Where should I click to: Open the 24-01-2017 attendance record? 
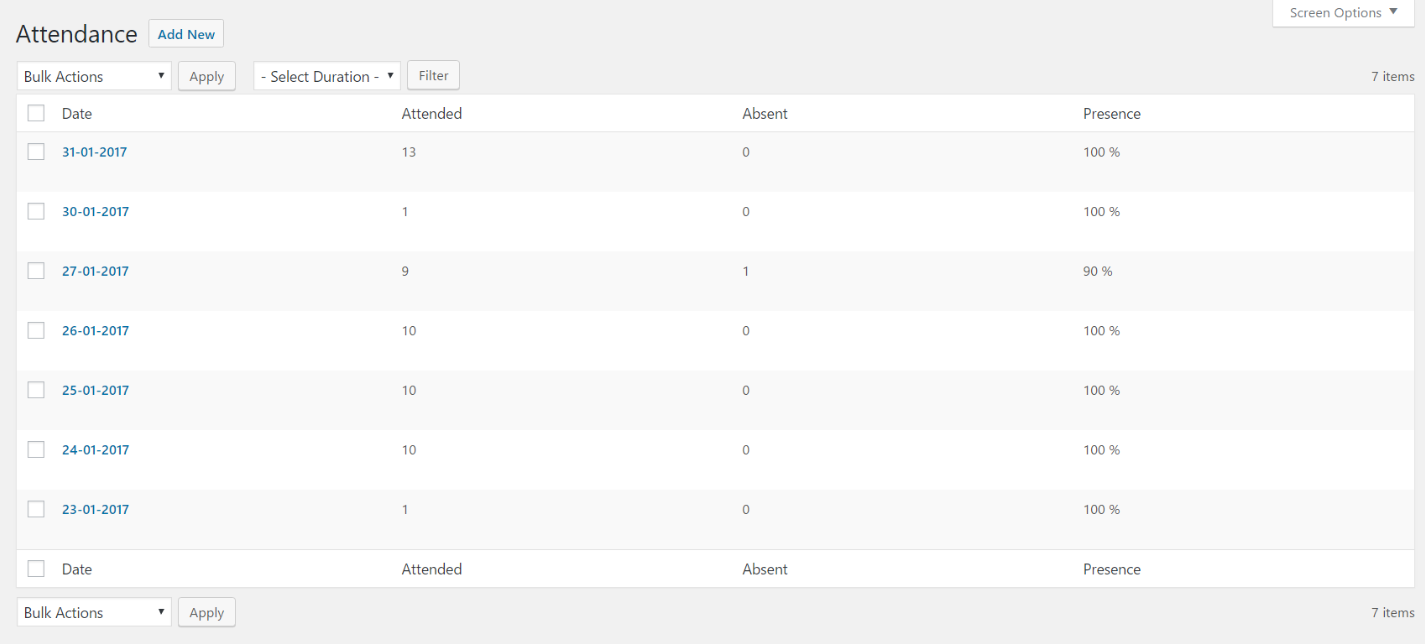(x=95, y=450)
